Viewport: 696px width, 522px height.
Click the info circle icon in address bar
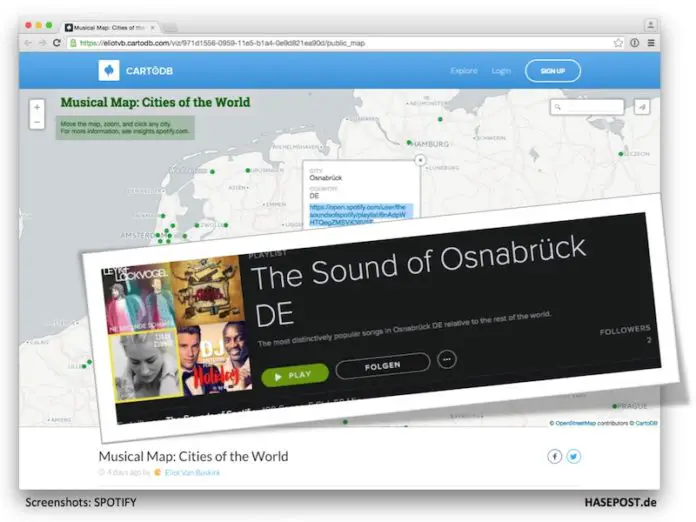635,43
